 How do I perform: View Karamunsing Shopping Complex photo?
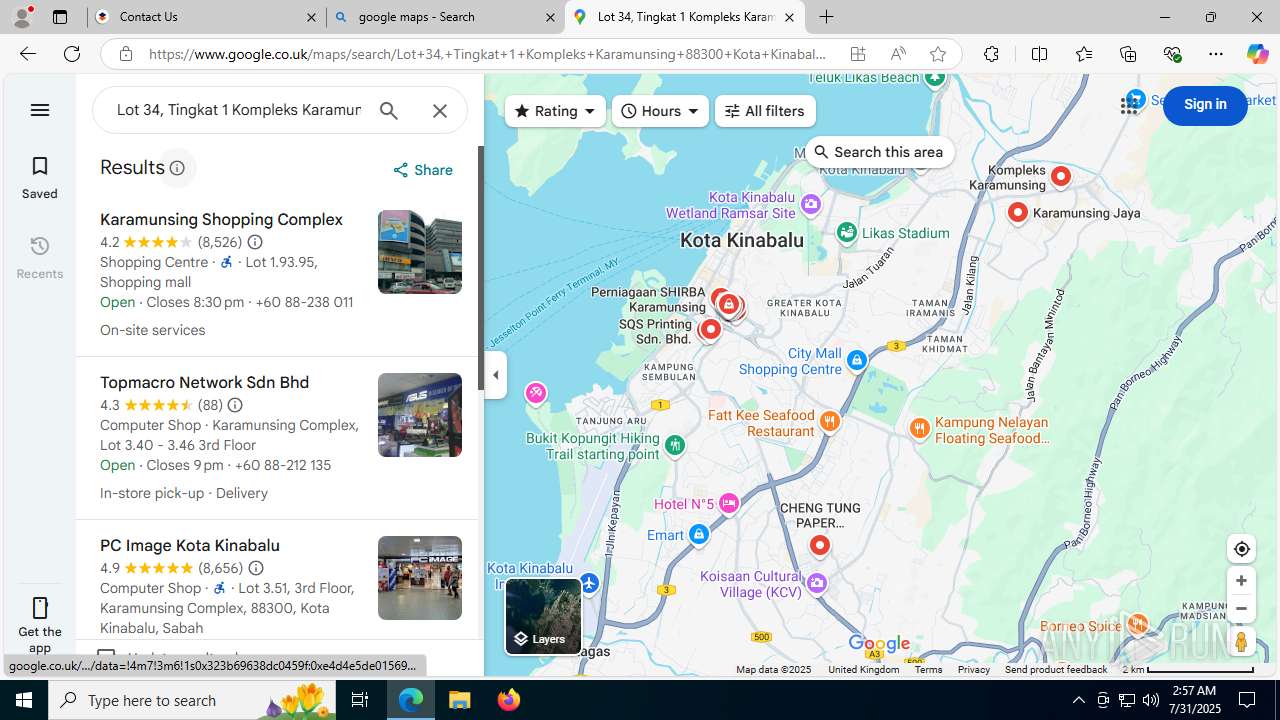click(420, 252)
